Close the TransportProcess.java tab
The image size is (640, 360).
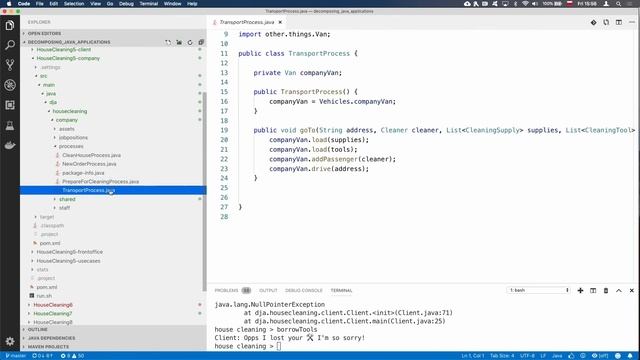coord(280,22)
